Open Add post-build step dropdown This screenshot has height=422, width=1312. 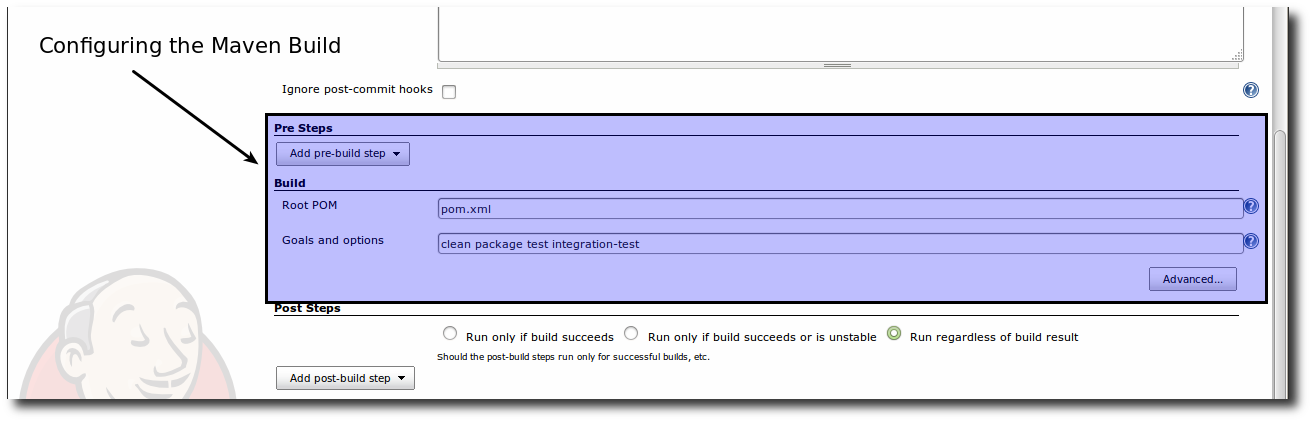point(345,378)
